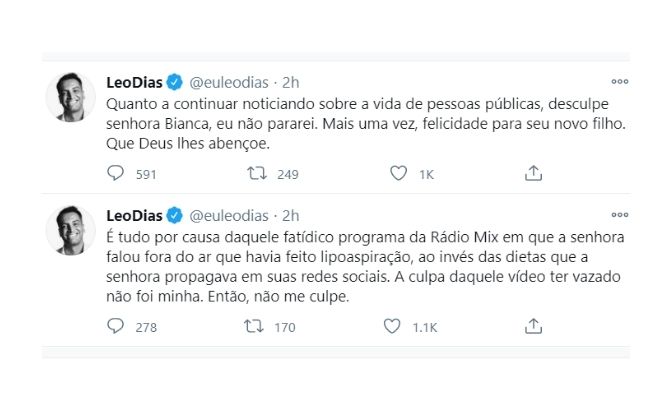This screenshot has width=662, height=420.
Task: Like the first tweet with 1K likes
Action: (400, 173)
